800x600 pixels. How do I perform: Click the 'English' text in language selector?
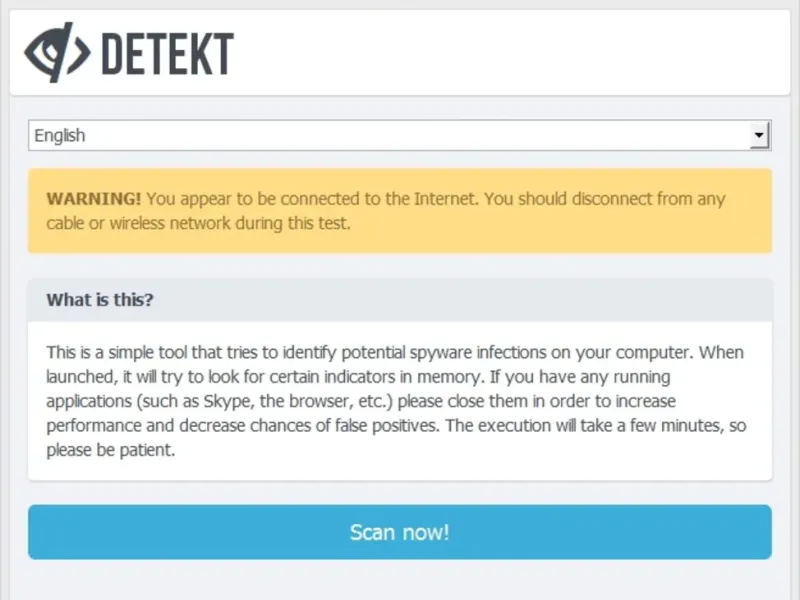(x=60, y=135)
